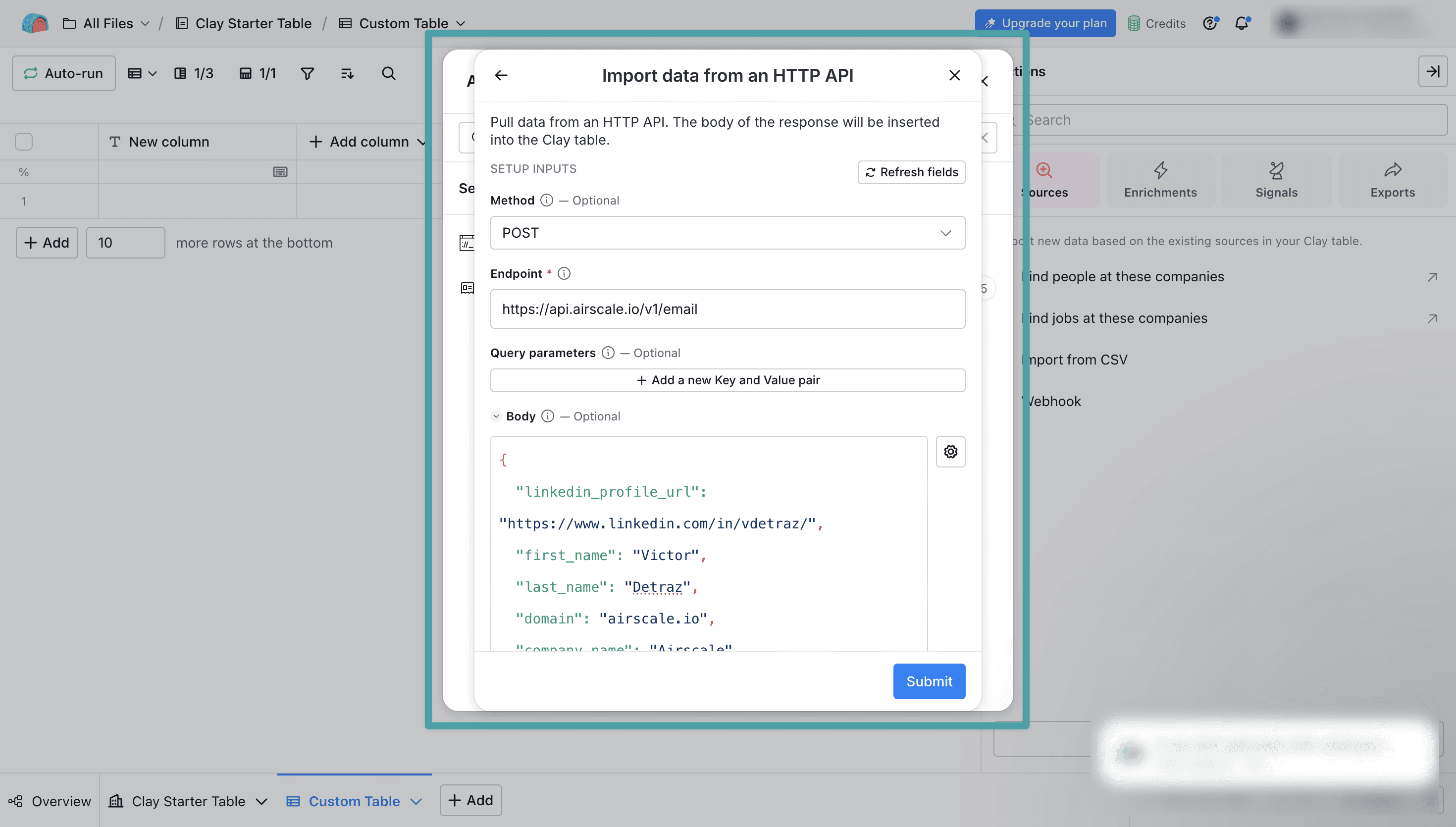Screen dimensions: 1456x827
Task: Click the sort icon in toolbar
Action: coord(347,73)
